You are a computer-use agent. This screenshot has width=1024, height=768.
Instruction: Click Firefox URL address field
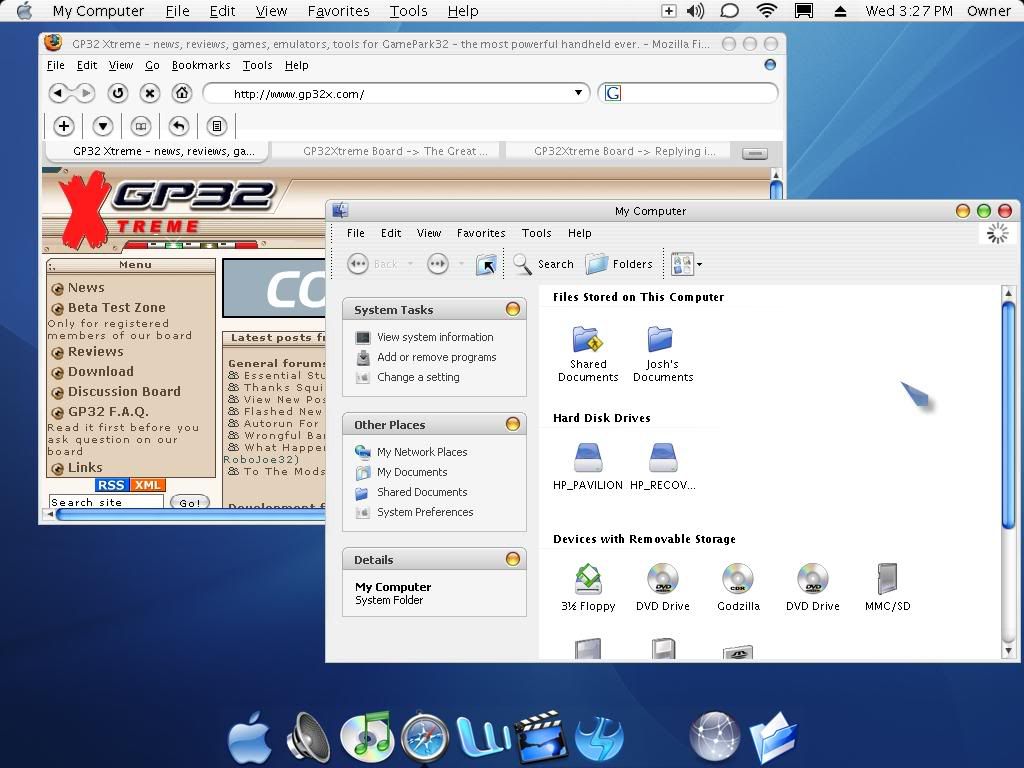[396, 93]
